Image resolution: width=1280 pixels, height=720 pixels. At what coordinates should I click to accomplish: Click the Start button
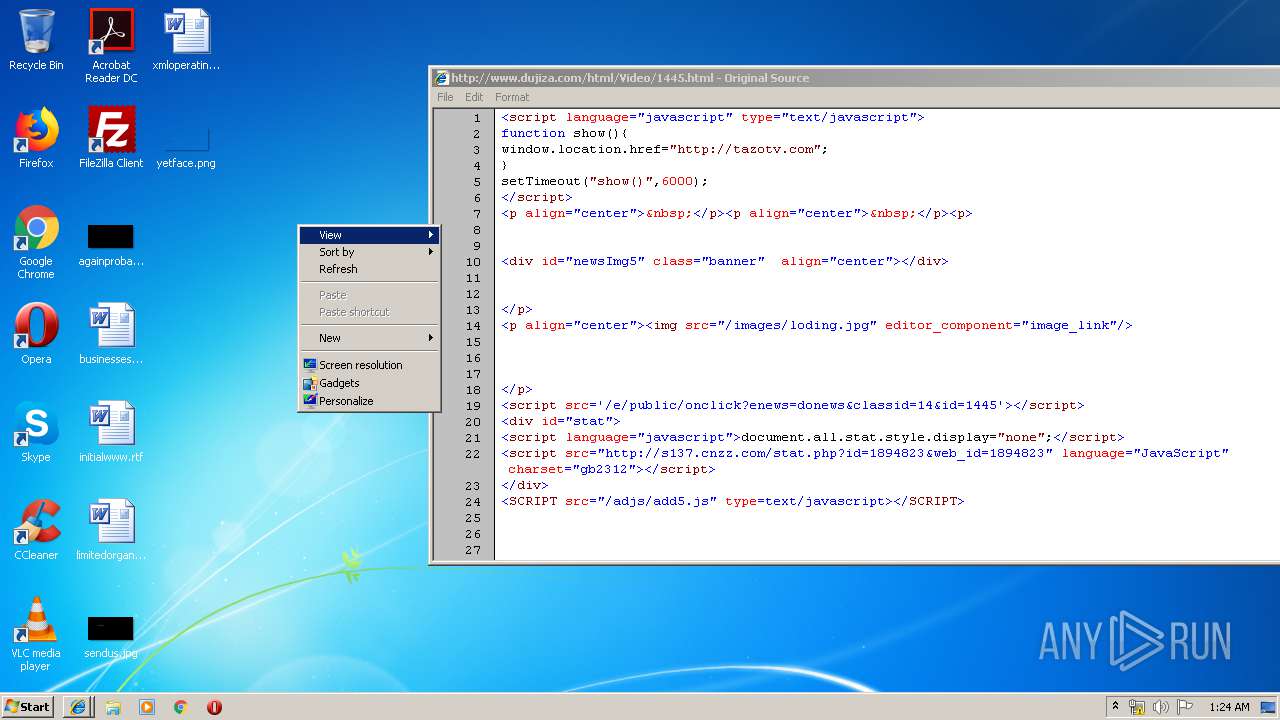click(28, 707)
